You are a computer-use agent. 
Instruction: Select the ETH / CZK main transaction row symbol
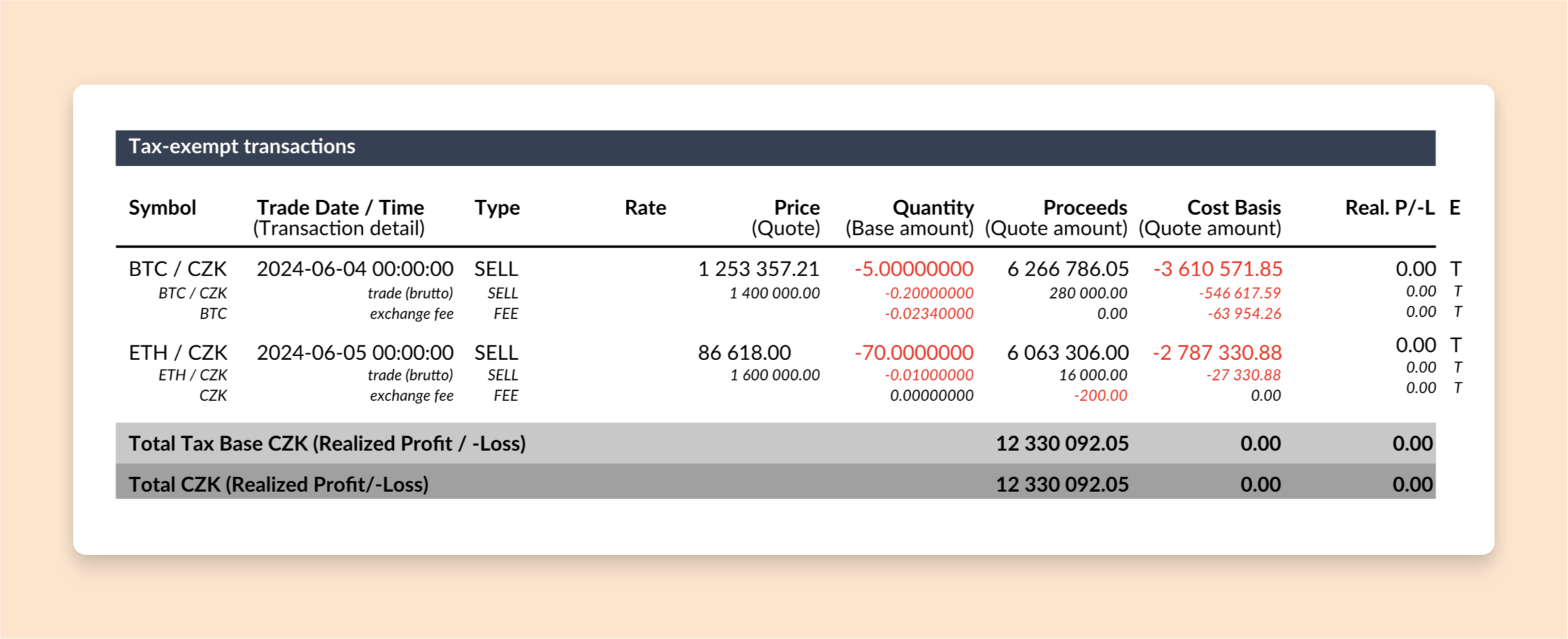click(x=178, y=353)
